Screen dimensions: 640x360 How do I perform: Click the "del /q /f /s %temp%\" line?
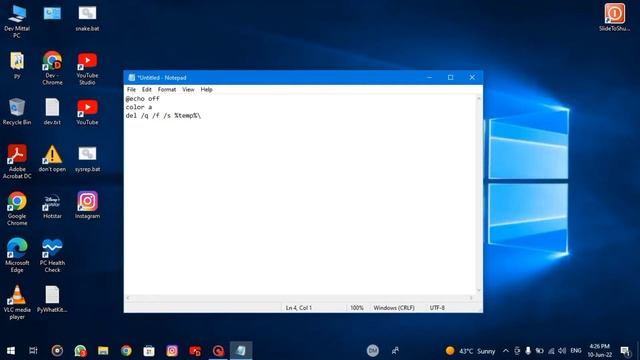click(163, 116)
